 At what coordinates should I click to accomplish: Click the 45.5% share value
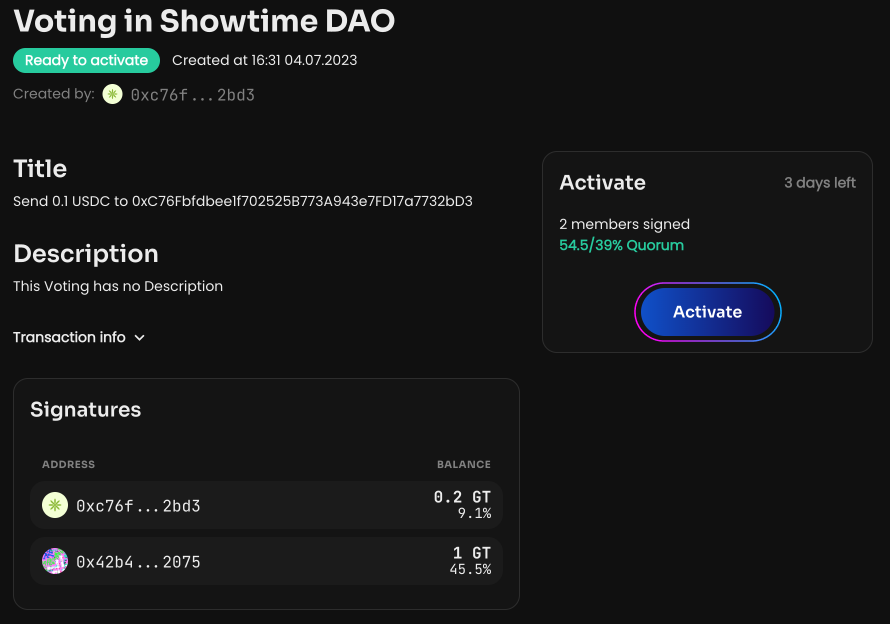[x=471, y=569]
